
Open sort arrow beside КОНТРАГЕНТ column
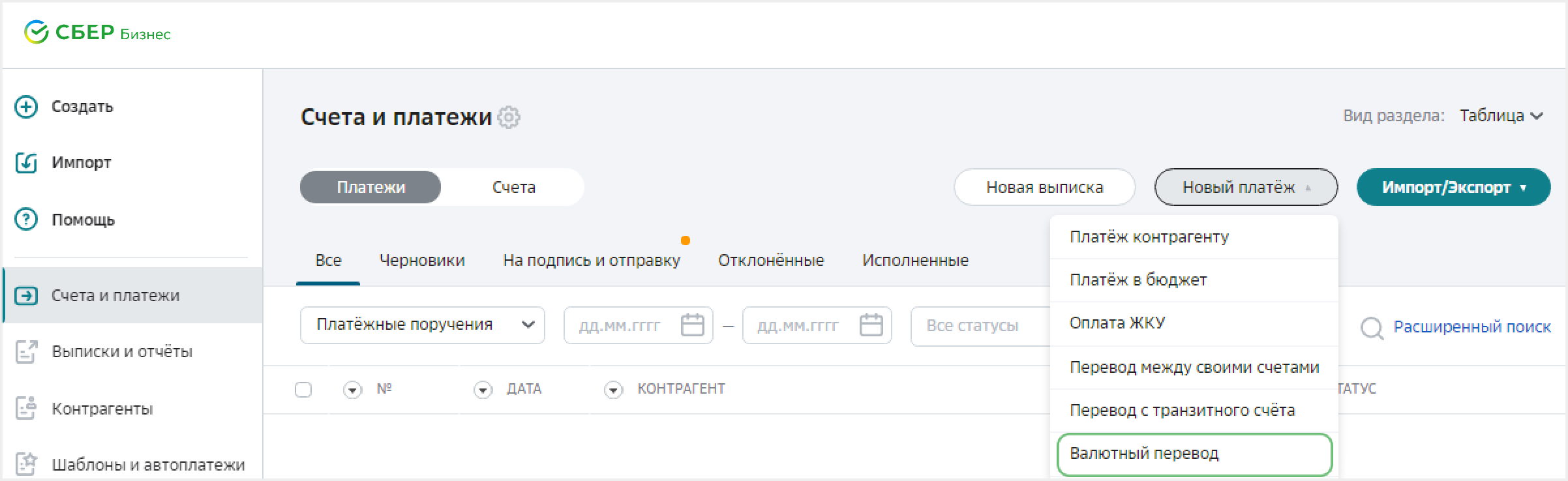[x=613, y=390]
